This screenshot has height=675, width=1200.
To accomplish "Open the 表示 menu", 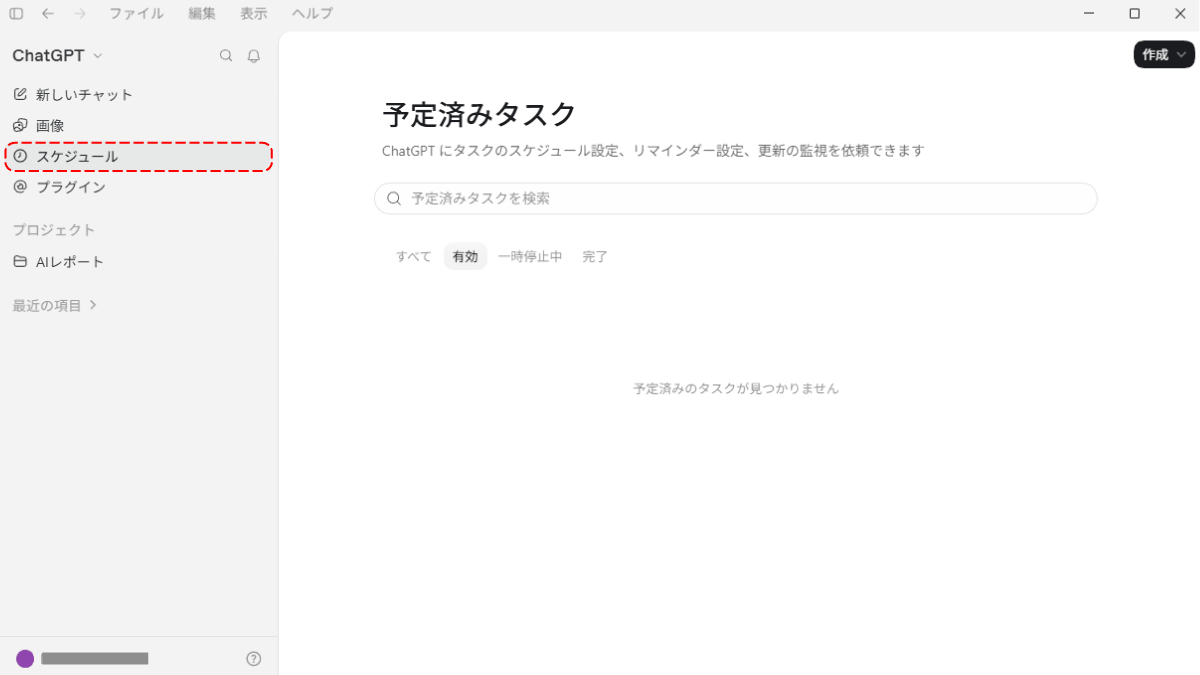I will [x=254, y=13].
